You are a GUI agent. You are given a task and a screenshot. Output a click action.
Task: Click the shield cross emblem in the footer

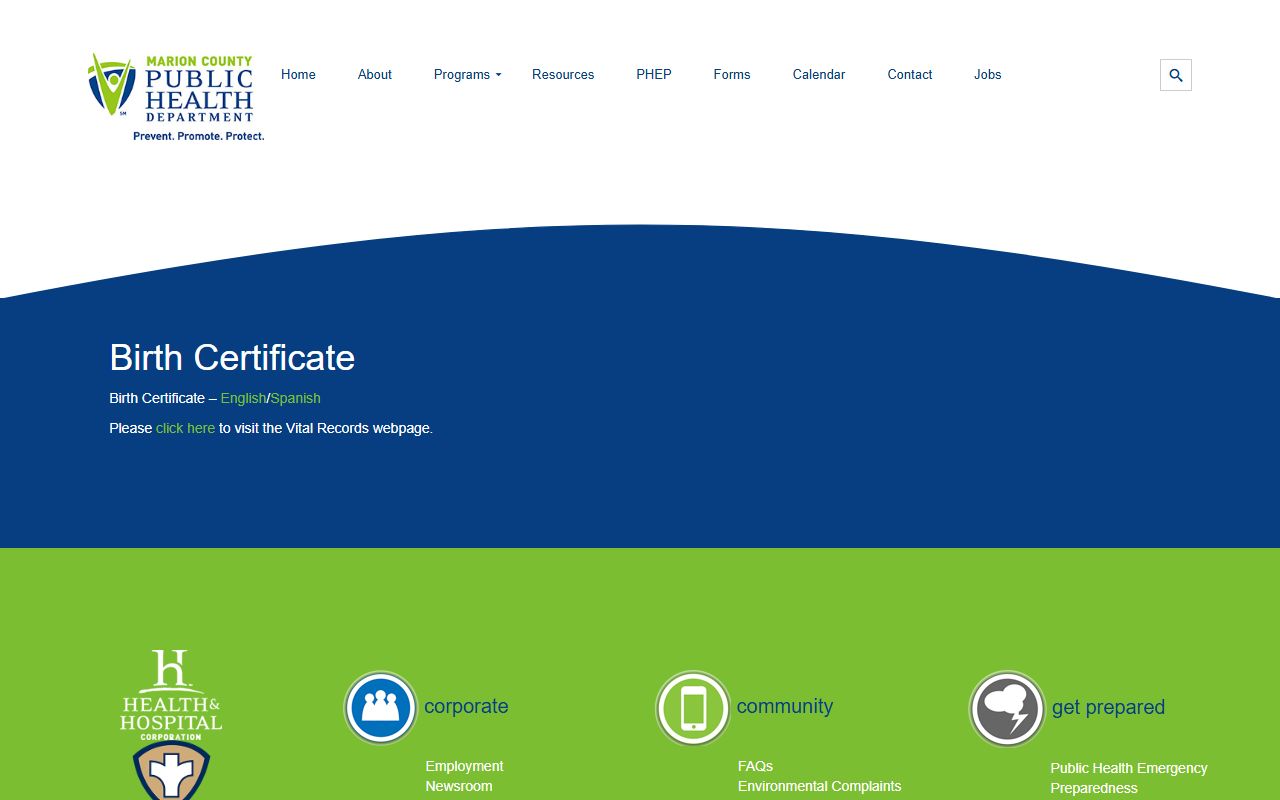pos(171,771)
